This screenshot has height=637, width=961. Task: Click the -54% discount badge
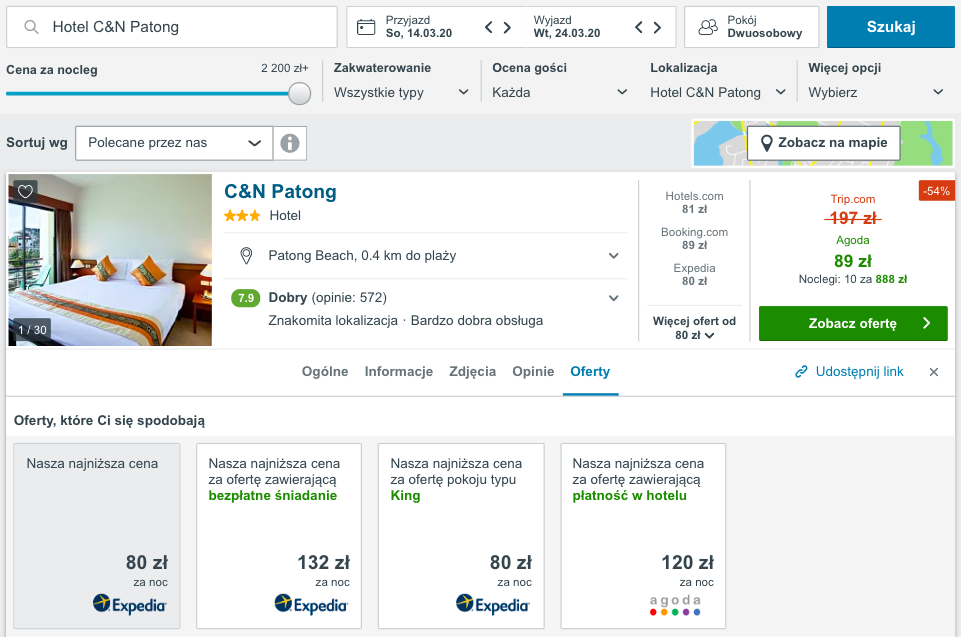936,191
